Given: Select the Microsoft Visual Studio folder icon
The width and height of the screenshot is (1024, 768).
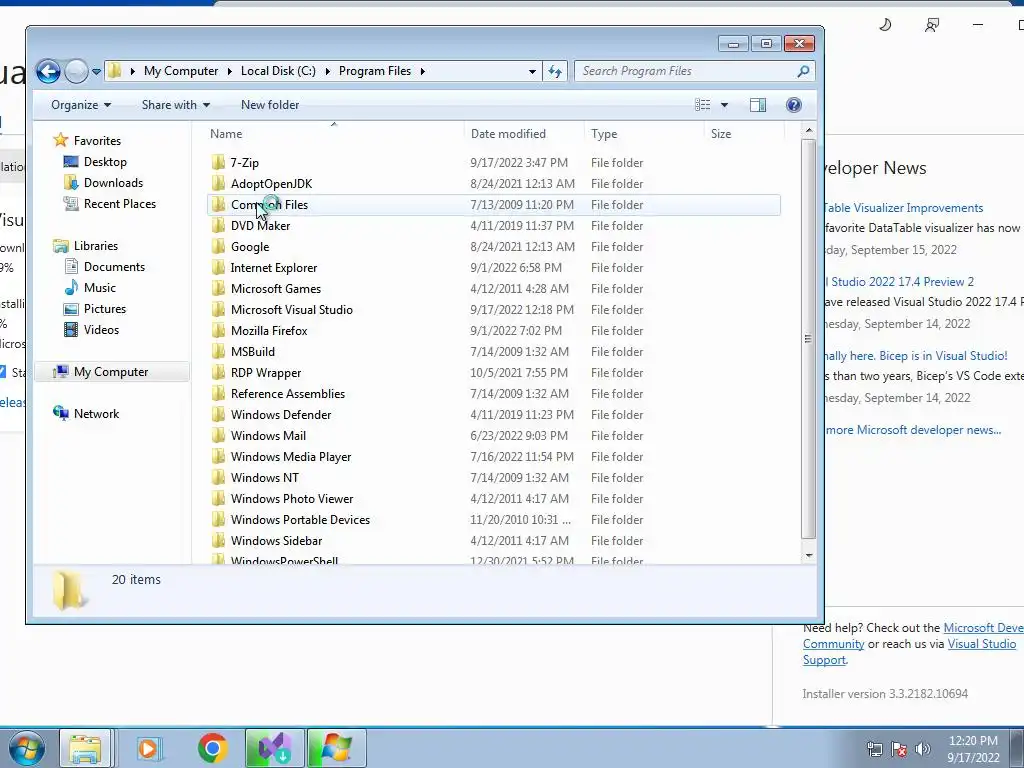Looking at the screenshot, I should [x=219, y=309].
